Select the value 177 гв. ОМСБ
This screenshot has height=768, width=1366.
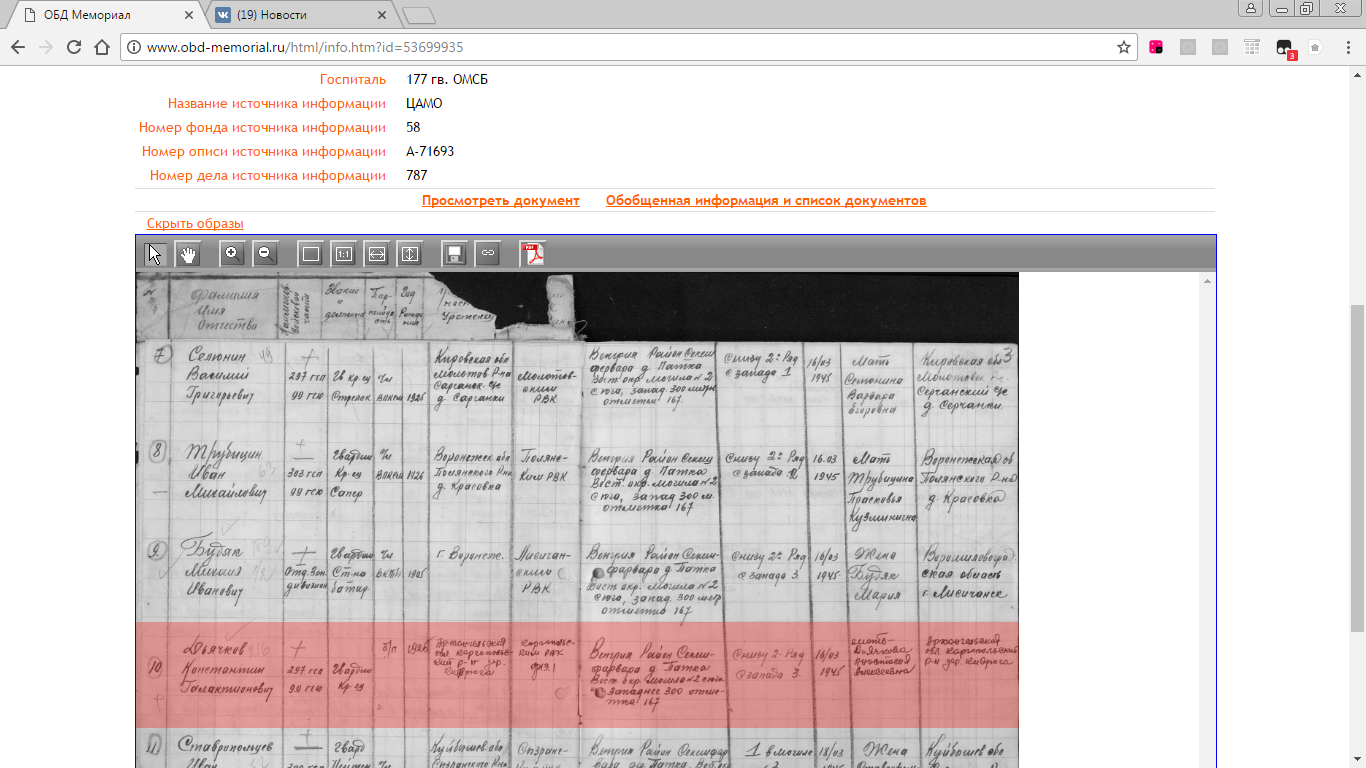click(448, 80)
